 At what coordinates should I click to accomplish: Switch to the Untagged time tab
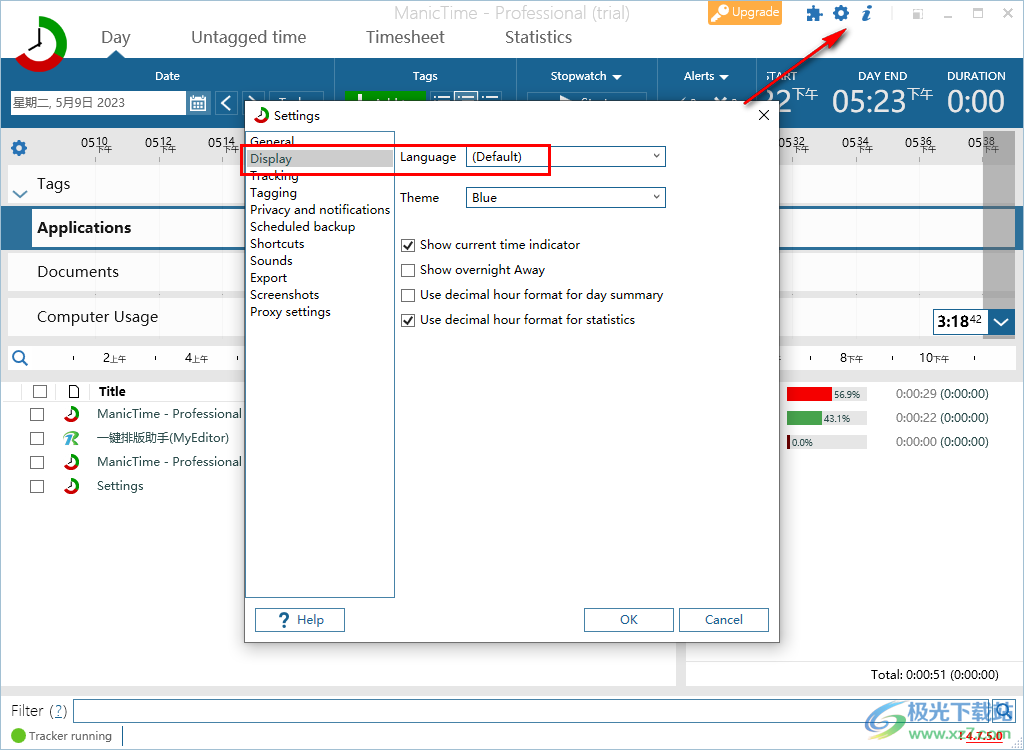[x=248, y=37]
